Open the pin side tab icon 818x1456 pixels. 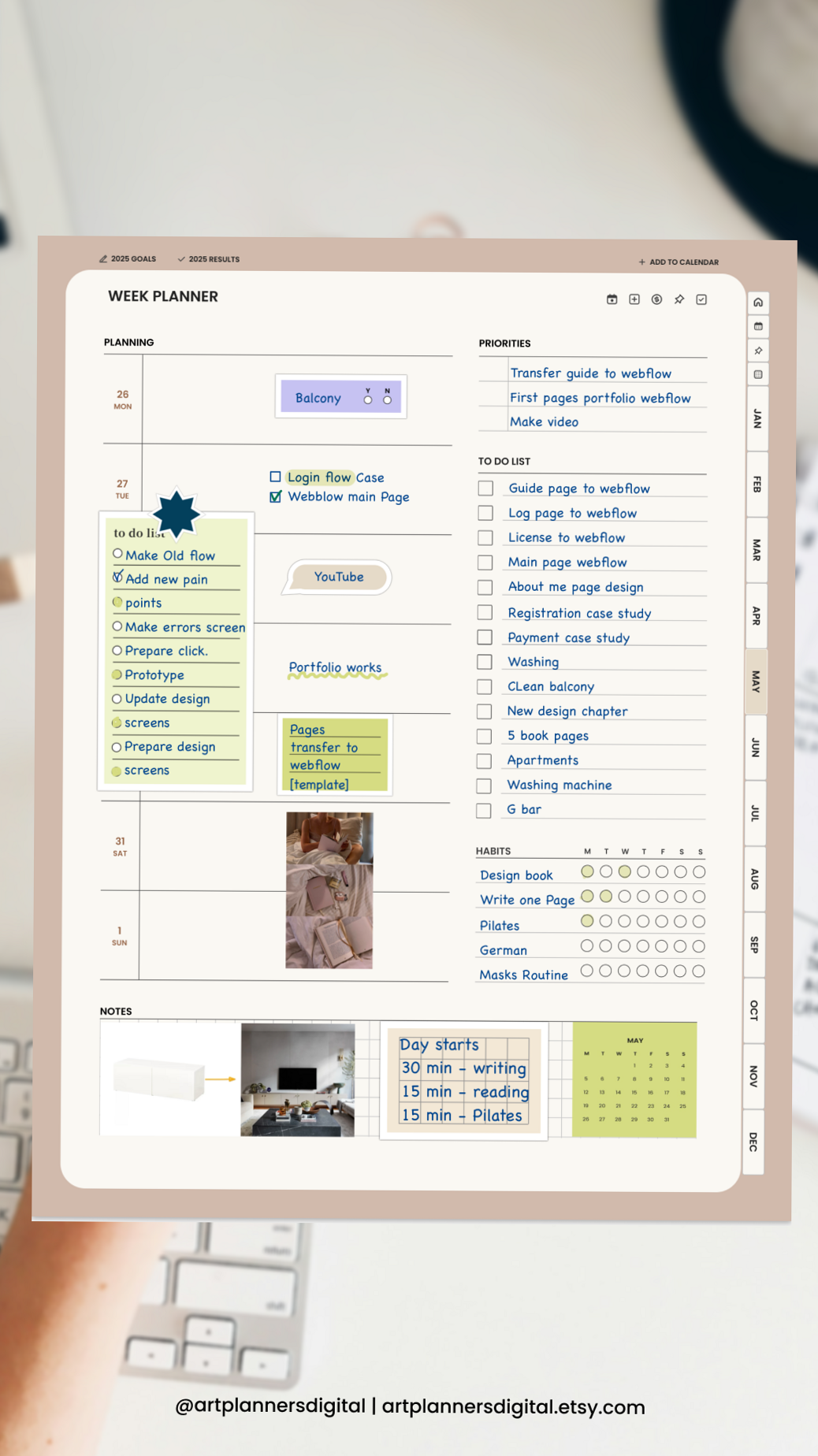tap(758, 351)
